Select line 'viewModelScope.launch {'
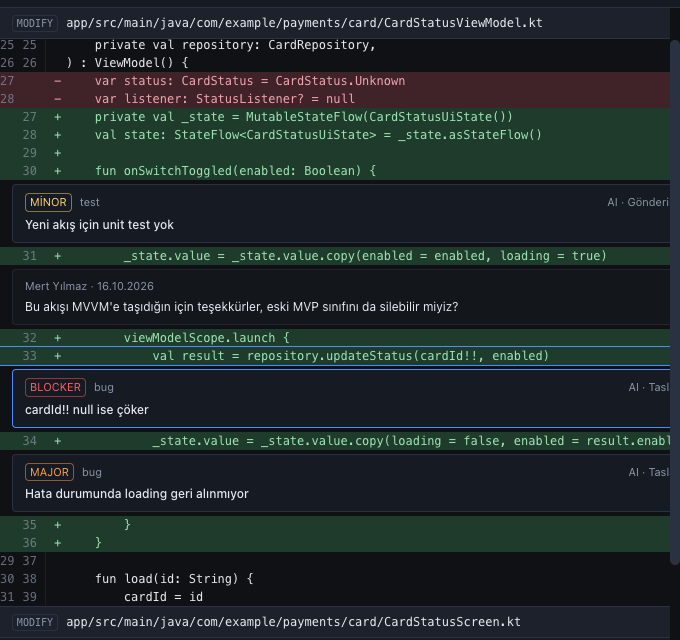Screen dimensions: 680x640 (x=335, y=338)
